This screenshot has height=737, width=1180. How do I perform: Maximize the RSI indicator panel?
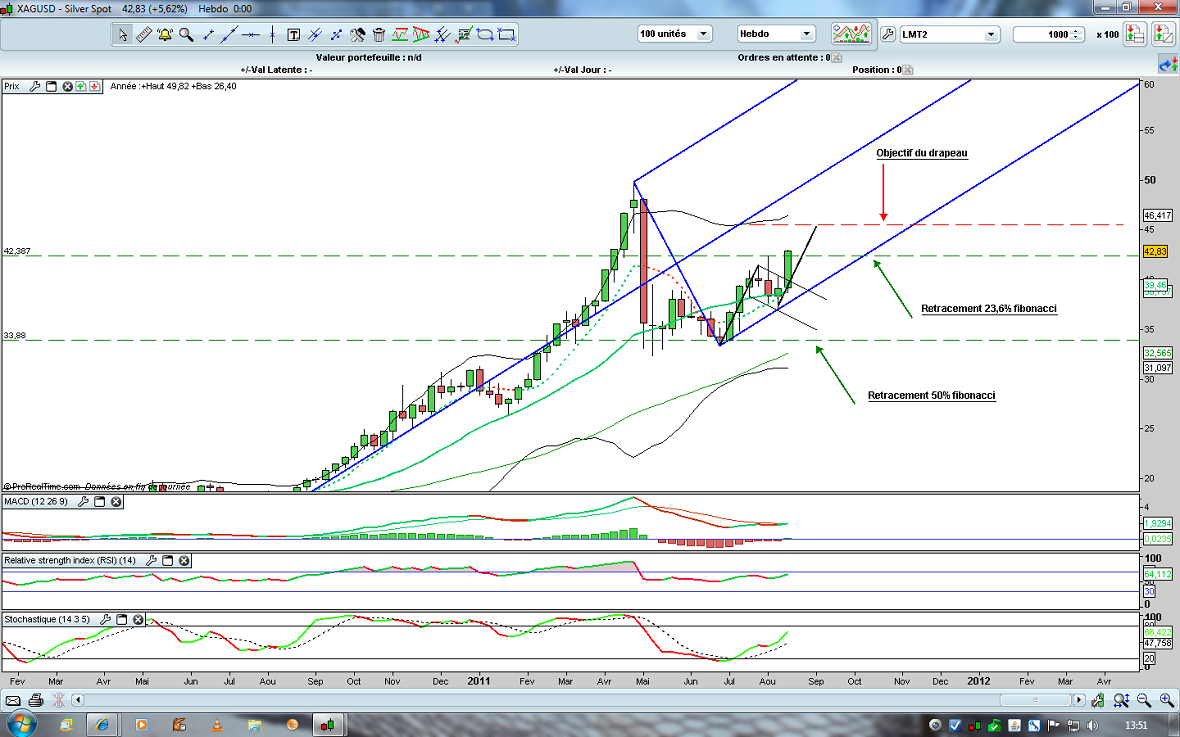pos(167,561)
